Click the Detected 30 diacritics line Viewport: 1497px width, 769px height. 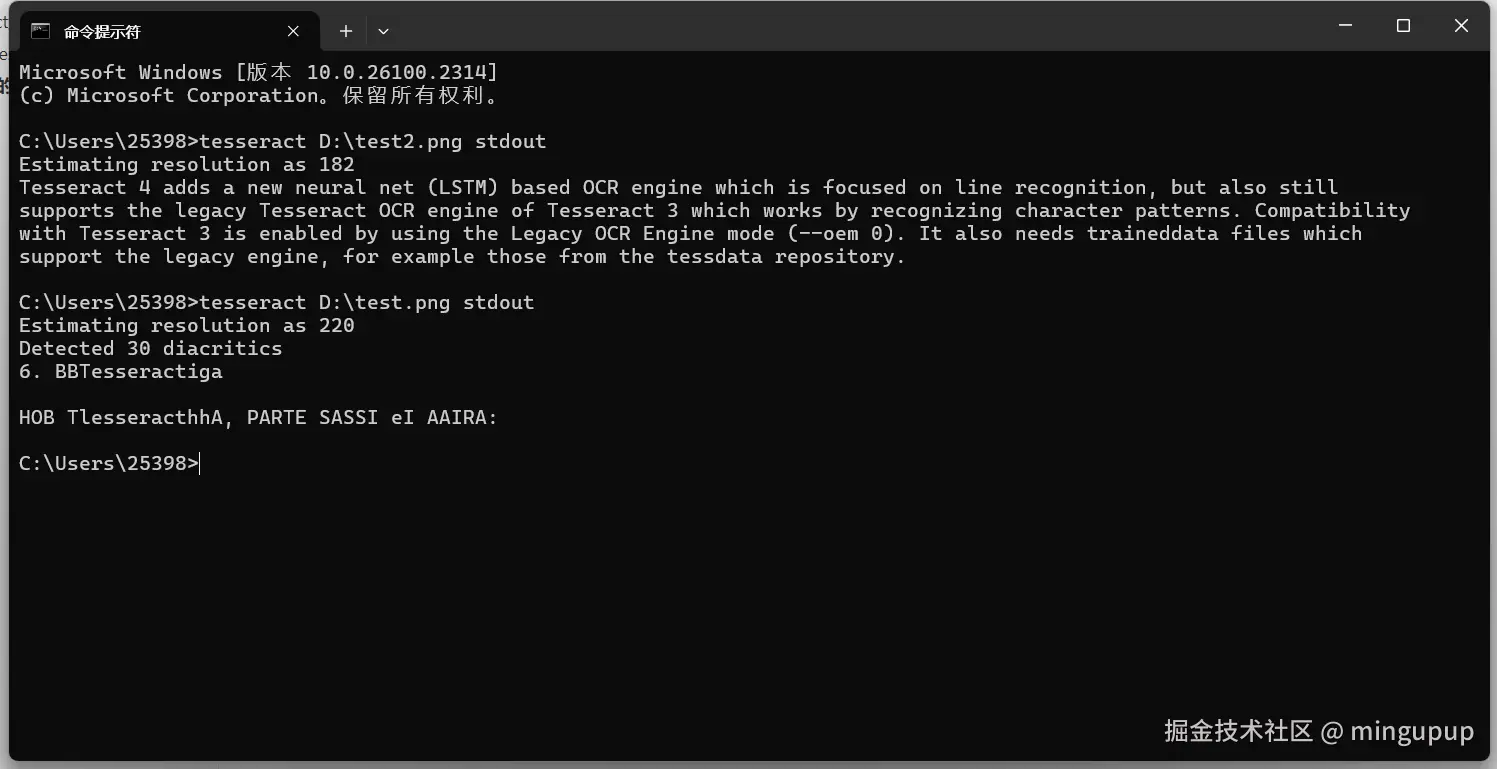tap(151, 348)
